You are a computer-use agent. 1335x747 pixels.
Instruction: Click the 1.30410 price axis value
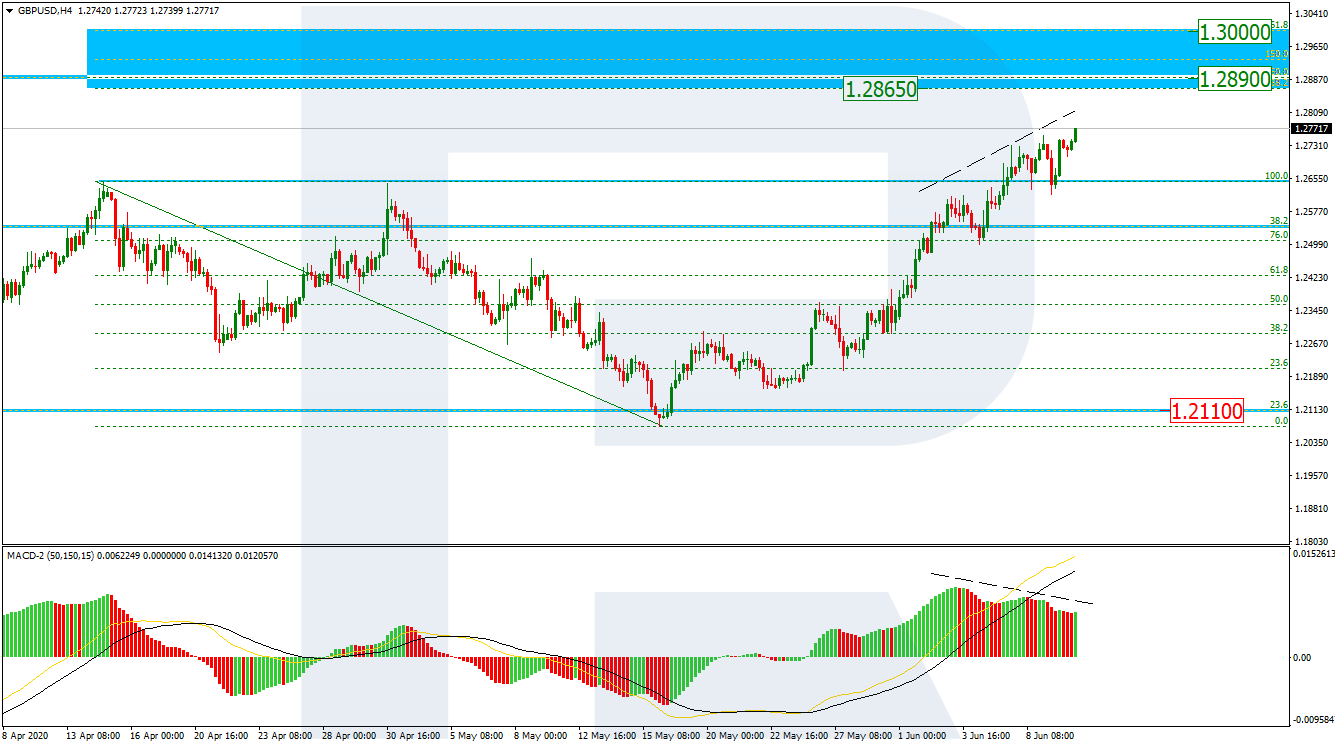point(1310,14)
